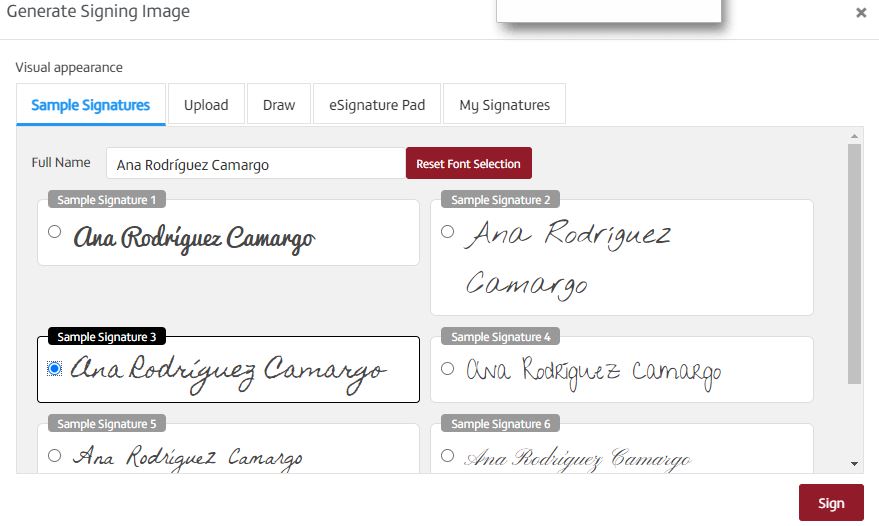Switch to the Upload tab
Image resolution: width=879 pixels, height=526 pixels.
point(206,105)
